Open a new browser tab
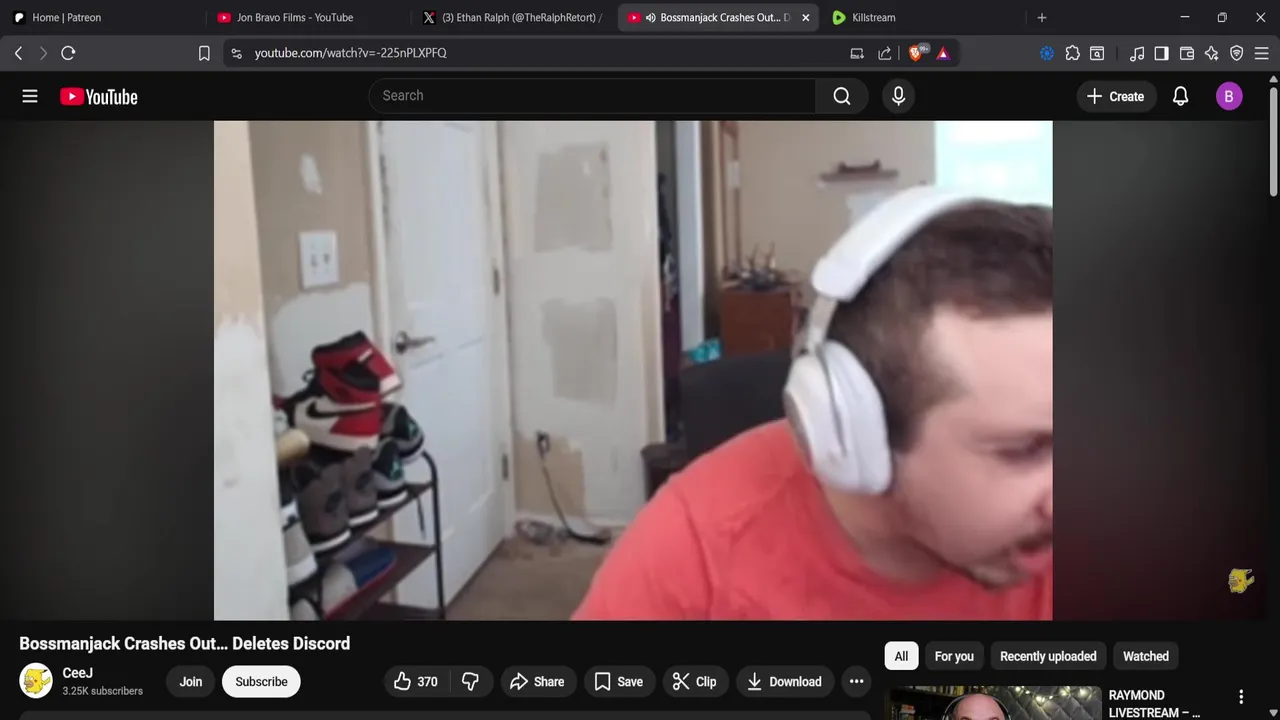1280x720 pixels. click(x=1042, y=17)
